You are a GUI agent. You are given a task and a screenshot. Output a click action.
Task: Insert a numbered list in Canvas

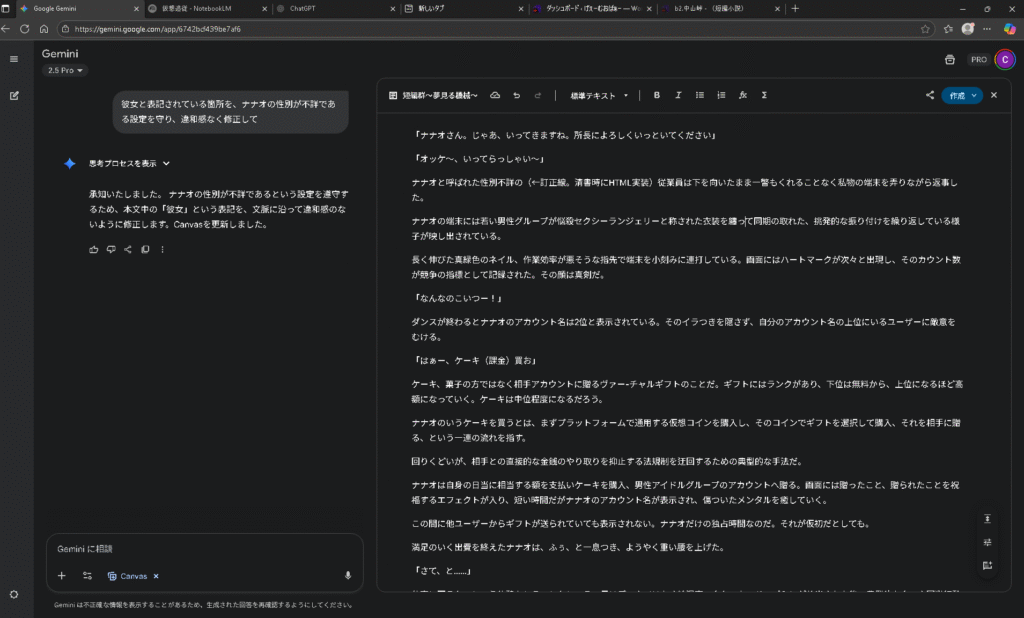click(721, 95)
